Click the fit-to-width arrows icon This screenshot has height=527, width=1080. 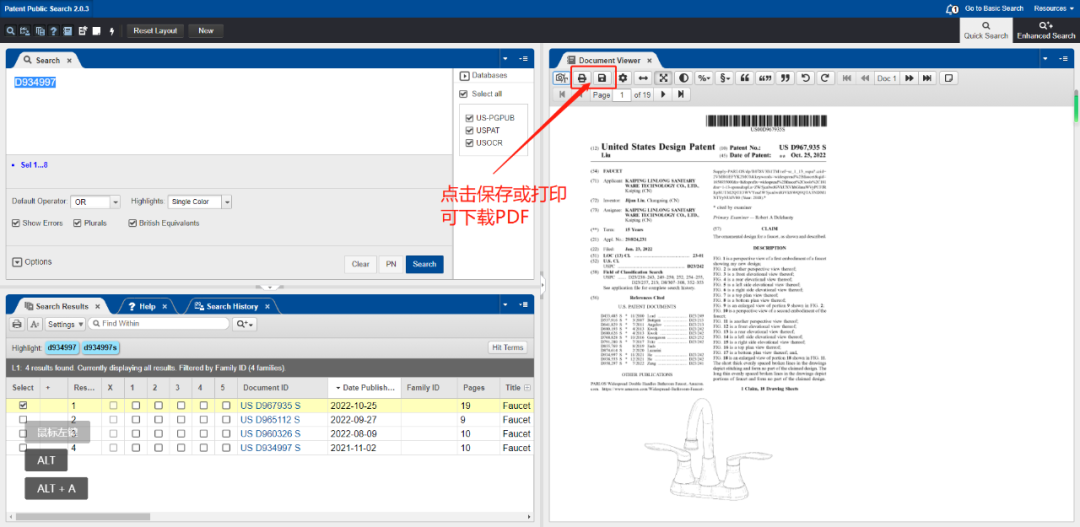point(643,78)
